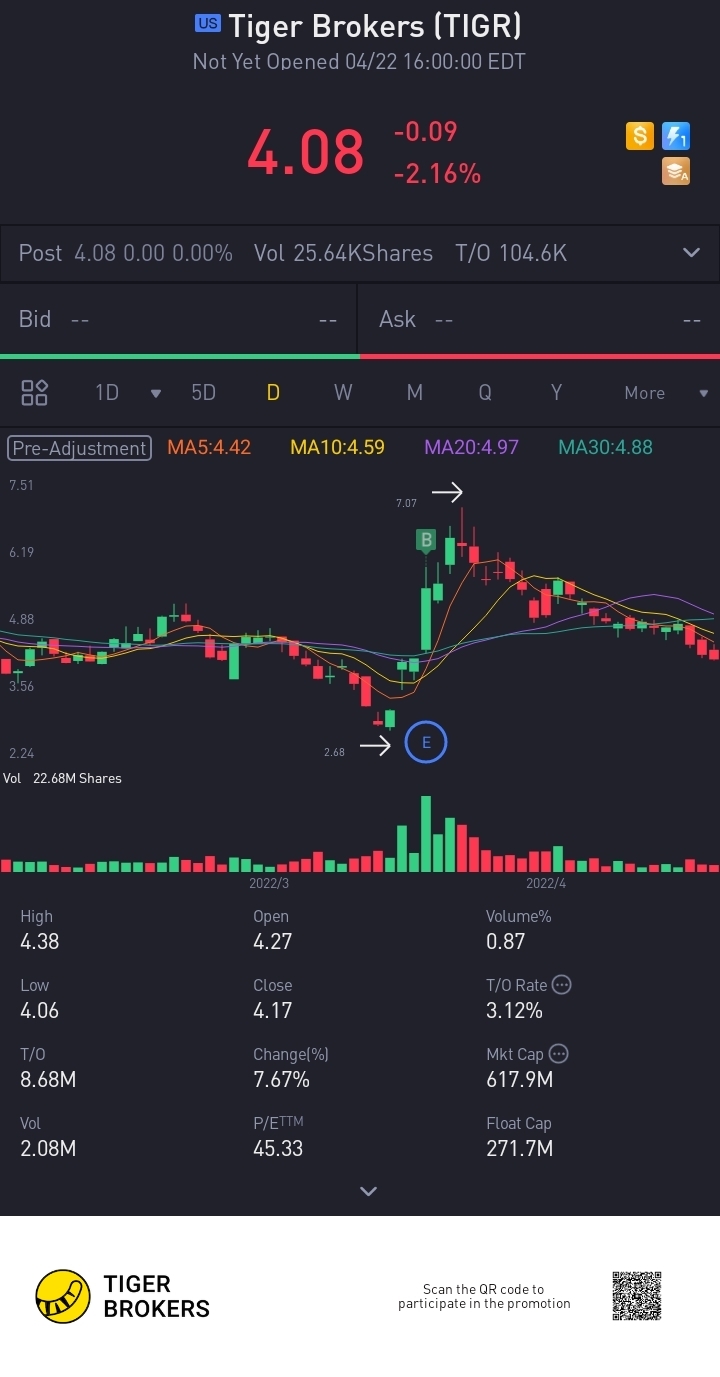Switch to the 5D chart tab

[203, 393]
